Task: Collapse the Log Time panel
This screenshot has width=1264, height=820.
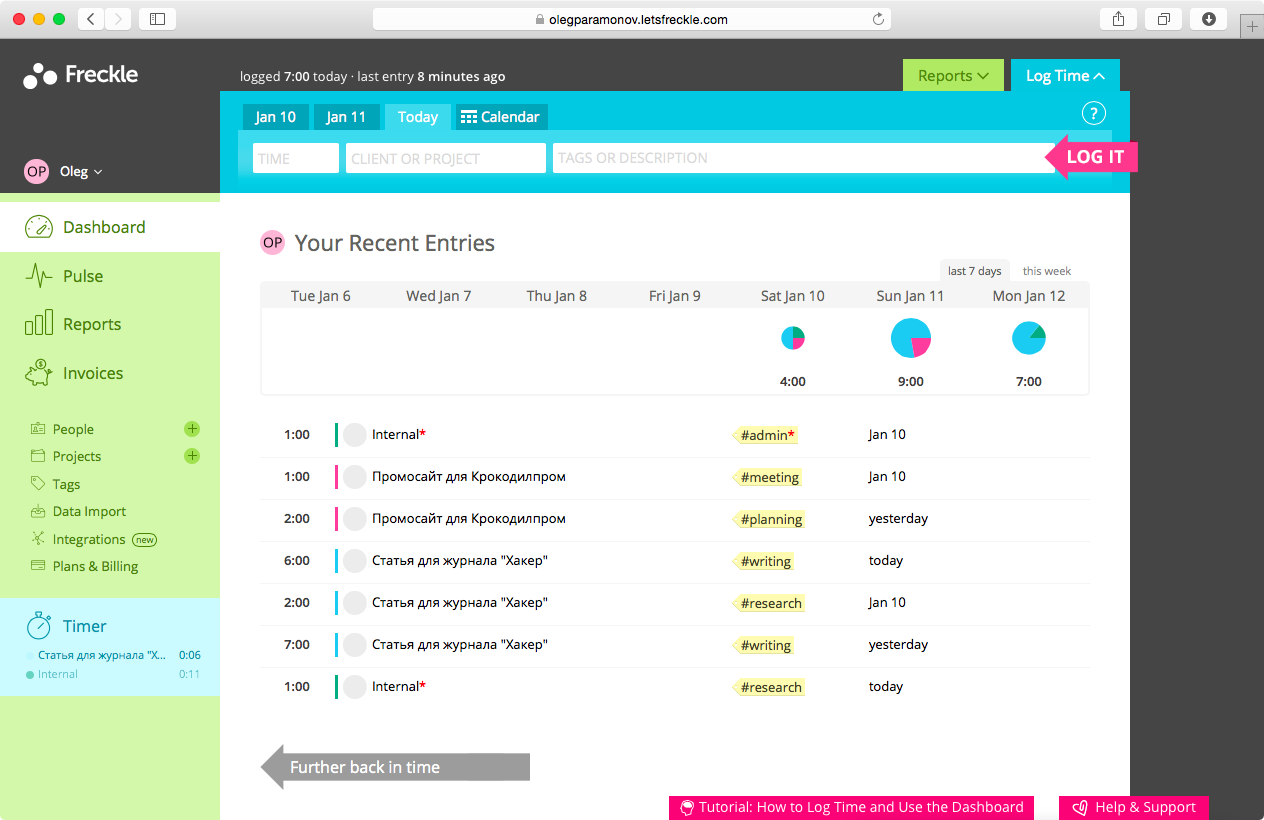Action: [x=1065, y=76]
